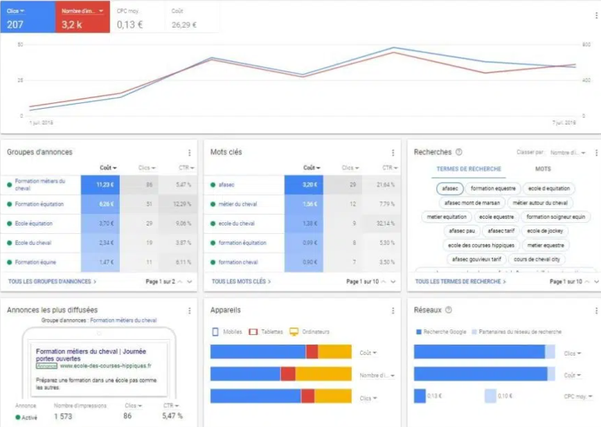The image size is (601, 427).
Task: Click the Mobiles device legend icon
Action: click(x=215, y=332)
